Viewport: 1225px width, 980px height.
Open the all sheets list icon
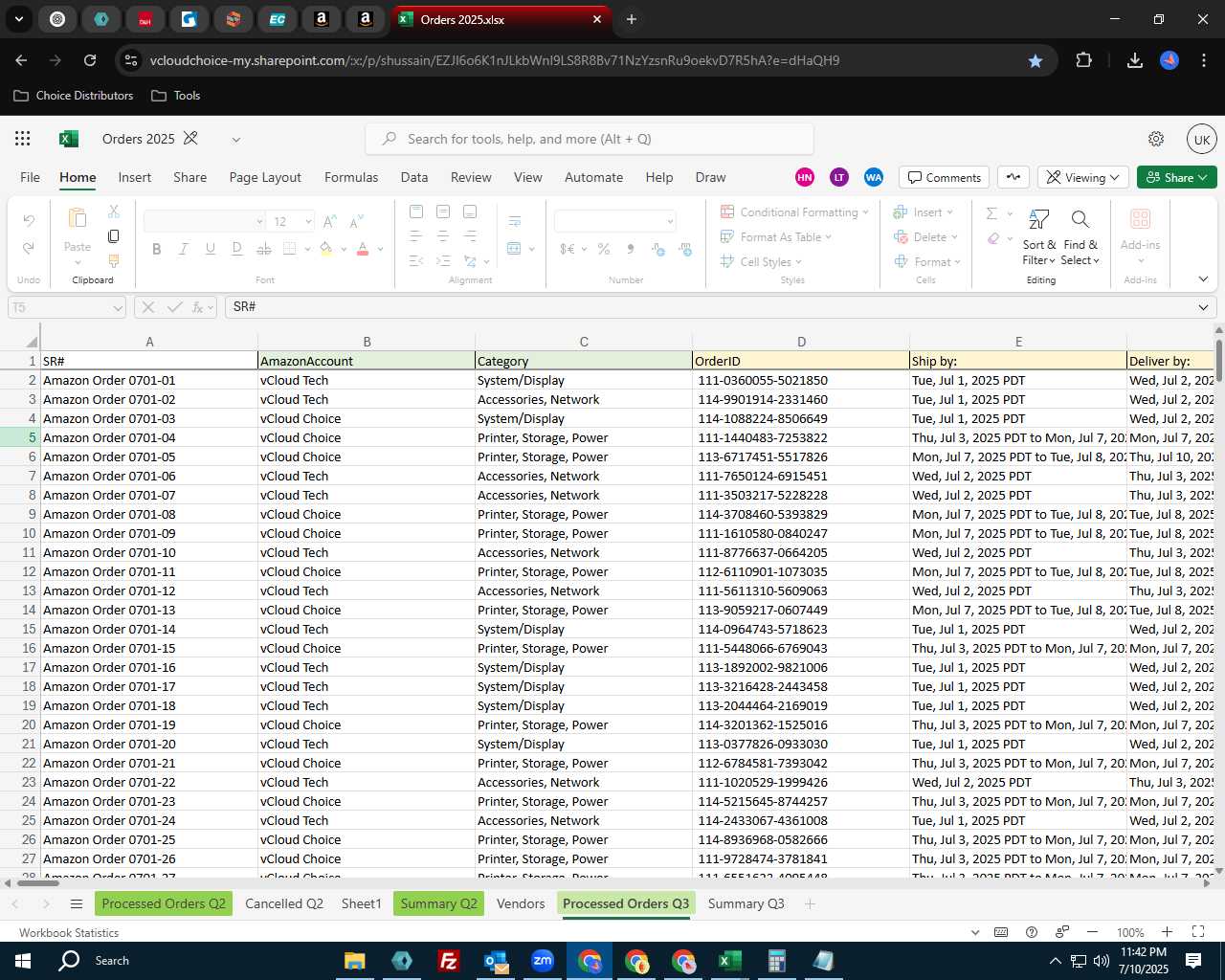77,903
